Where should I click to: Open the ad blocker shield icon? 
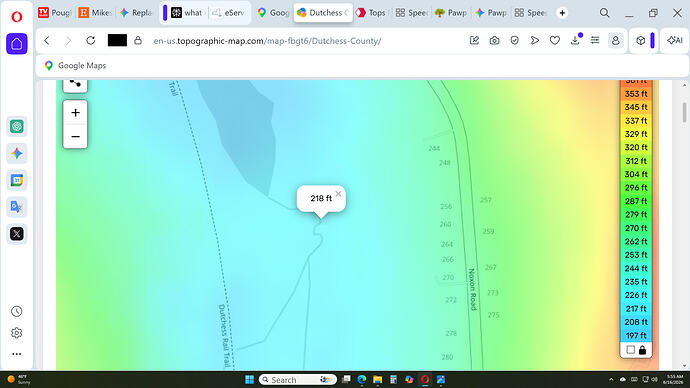coord(514,40)
